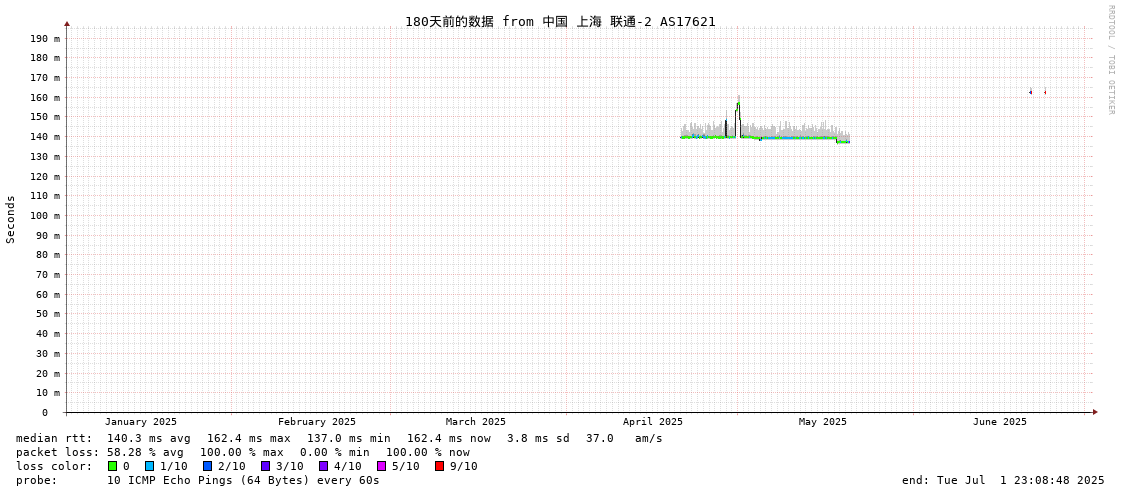1121x494 pixels.
Task: Click the '100.00 % now' packet loss value
Action: coord(428,452)
